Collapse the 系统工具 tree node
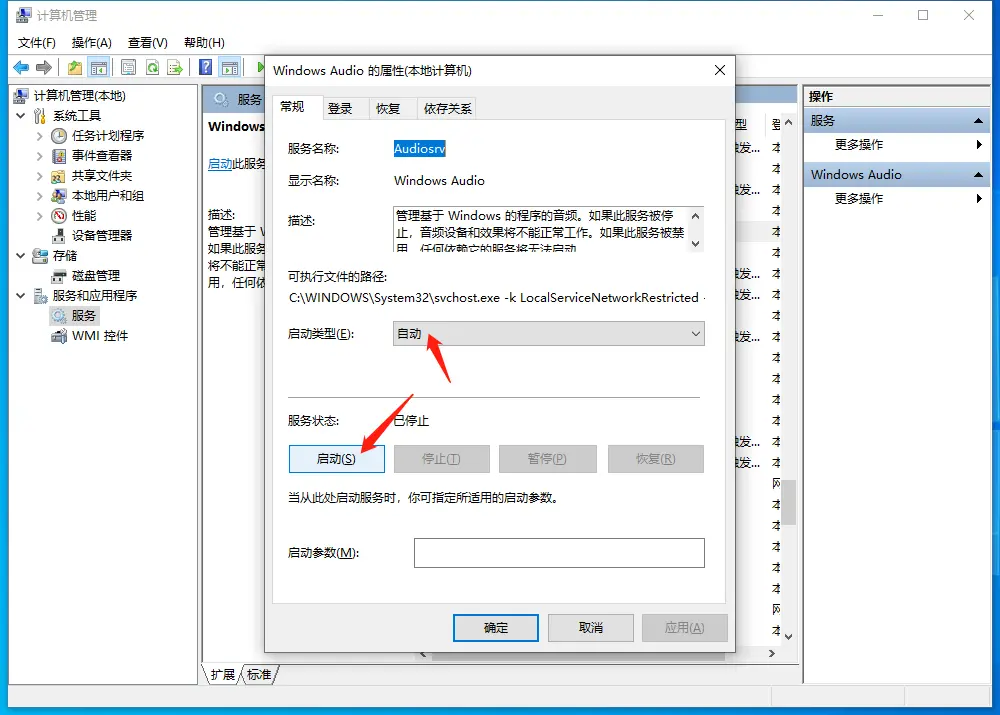The image size is (1000, 715). pos(20,115)
